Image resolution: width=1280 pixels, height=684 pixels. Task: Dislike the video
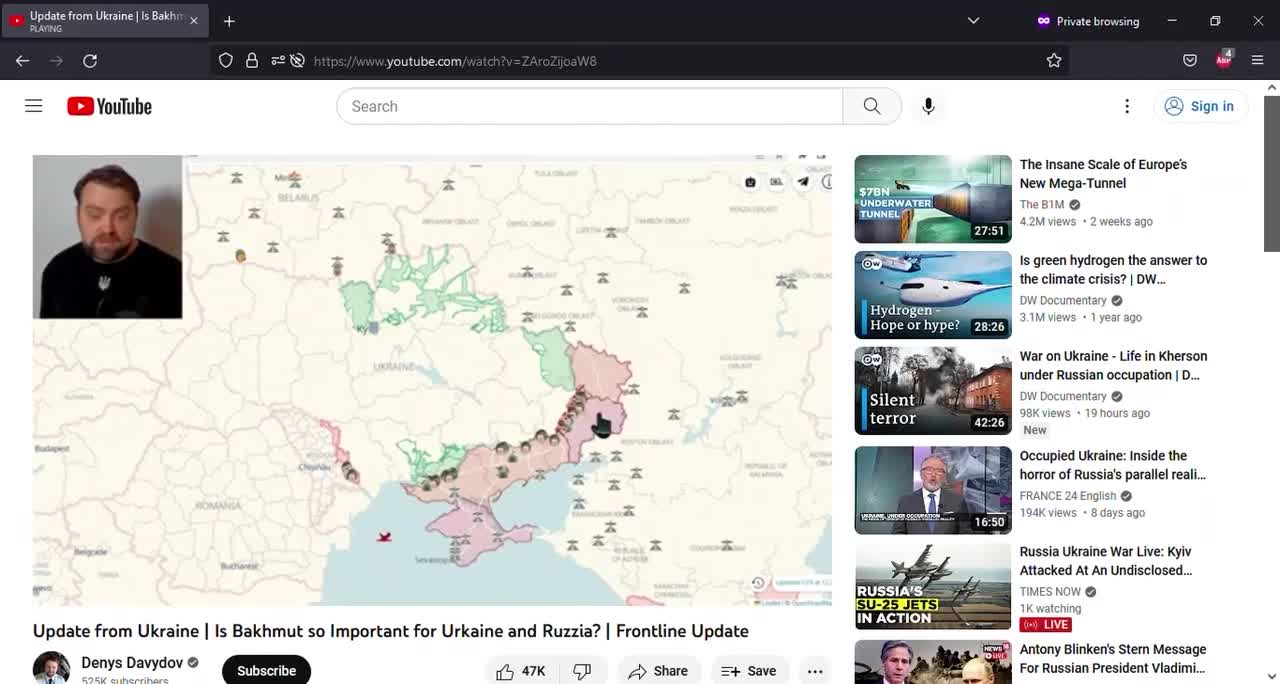[x=582, y=671]
